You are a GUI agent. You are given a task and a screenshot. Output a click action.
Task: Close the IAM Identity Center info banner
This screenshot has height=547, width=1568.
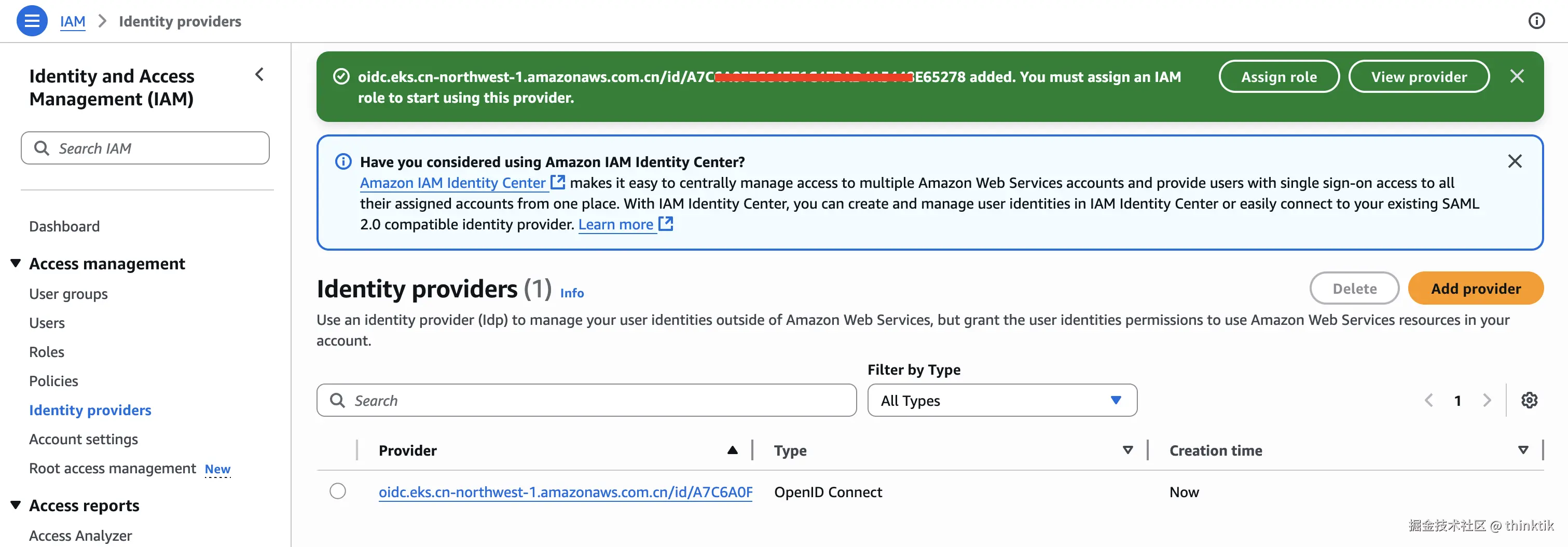1515,161
